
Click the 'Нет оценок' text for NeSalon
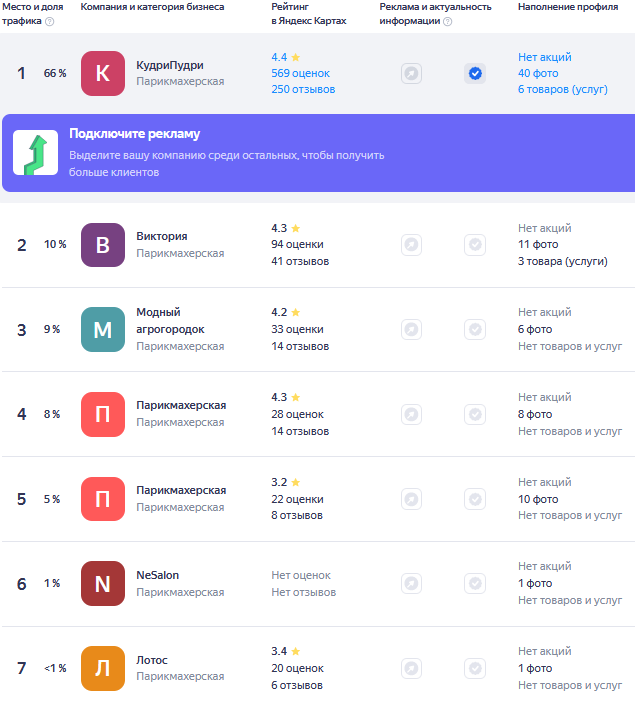[x=301, y=575]
